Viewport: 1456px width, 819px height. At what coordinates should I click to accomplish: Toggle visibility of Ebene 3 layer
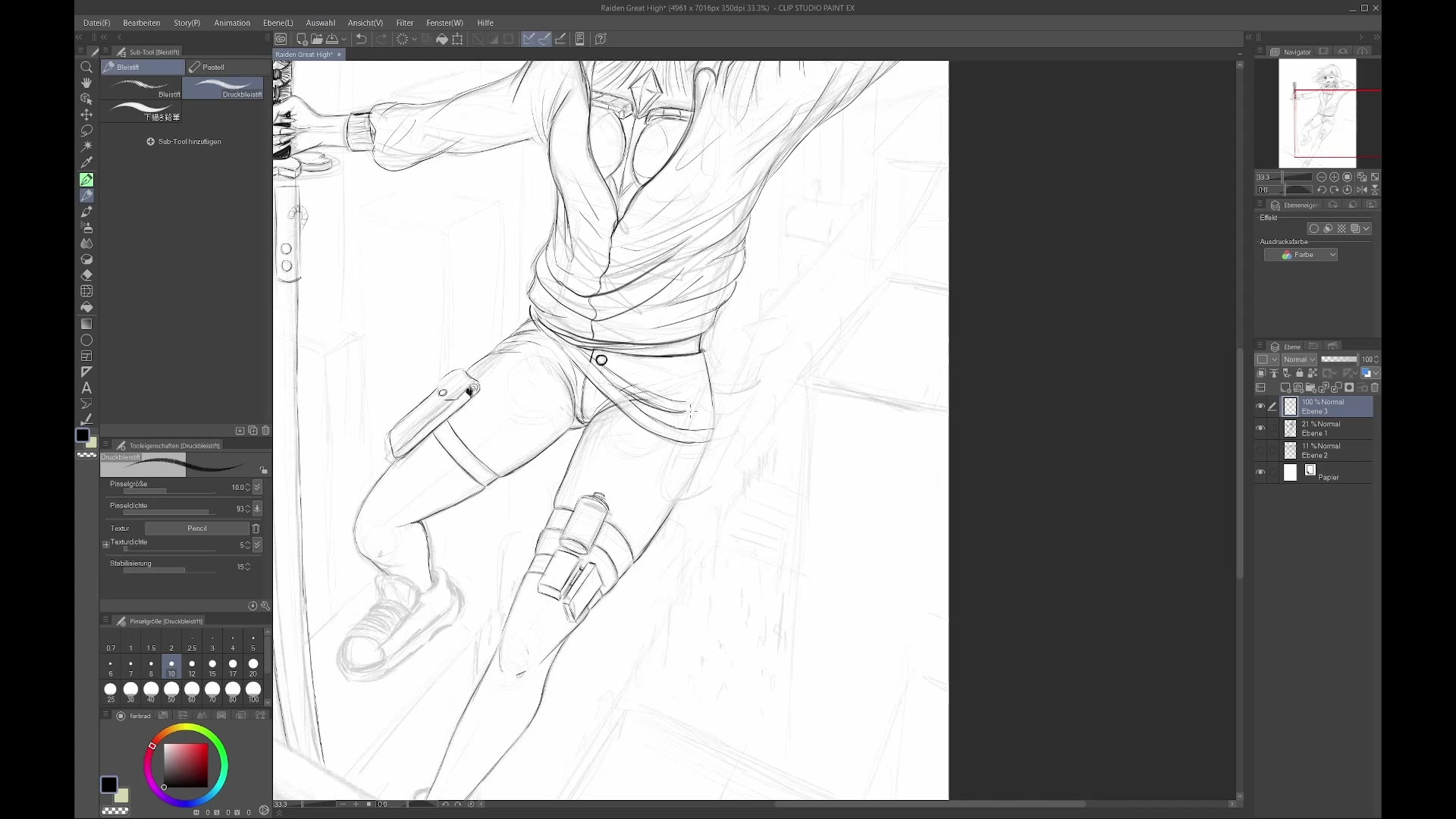tap(1260, 406)
